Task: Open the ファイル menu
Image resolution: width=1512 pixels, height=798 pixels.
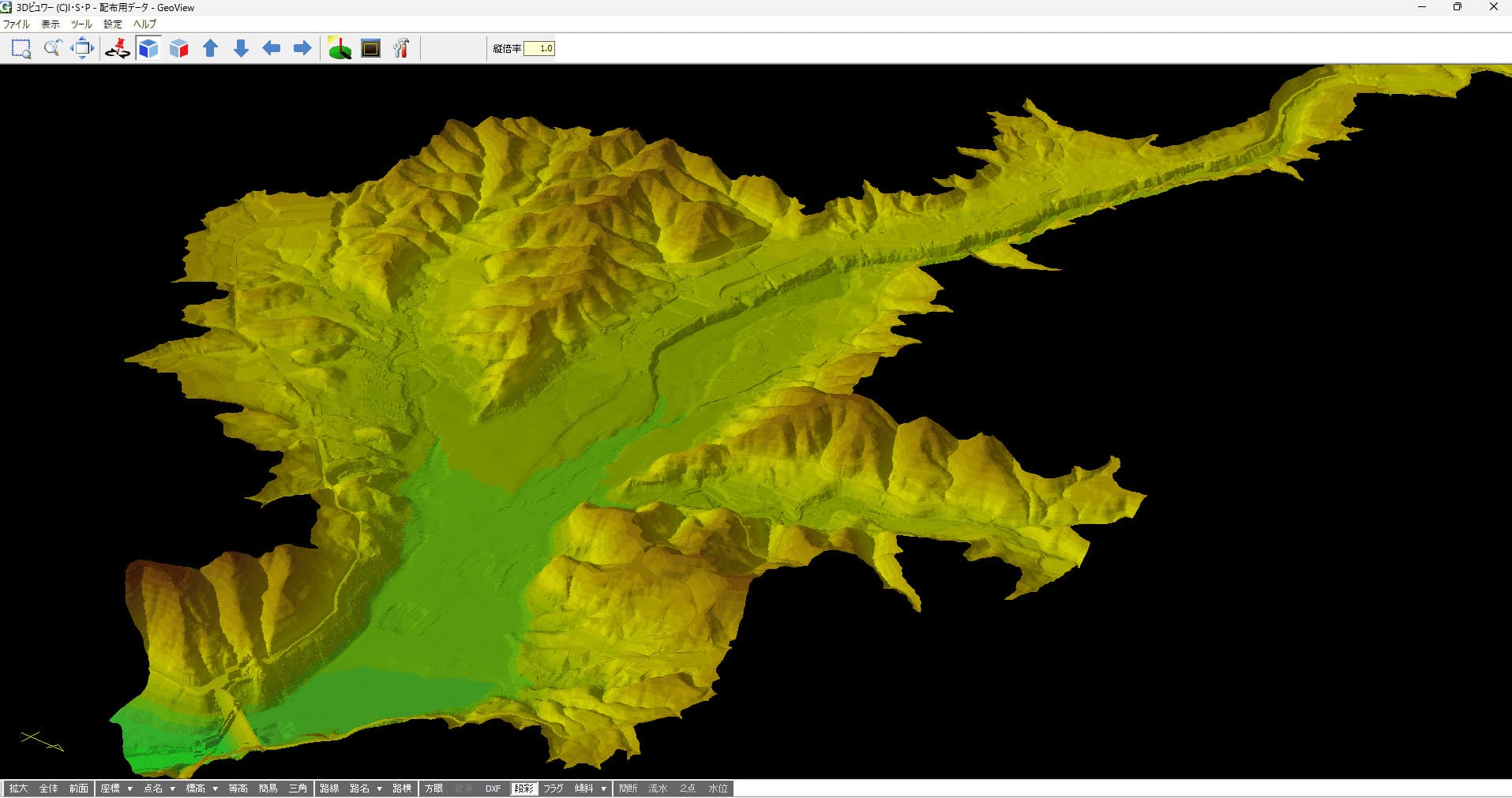Action: (16, 24)
